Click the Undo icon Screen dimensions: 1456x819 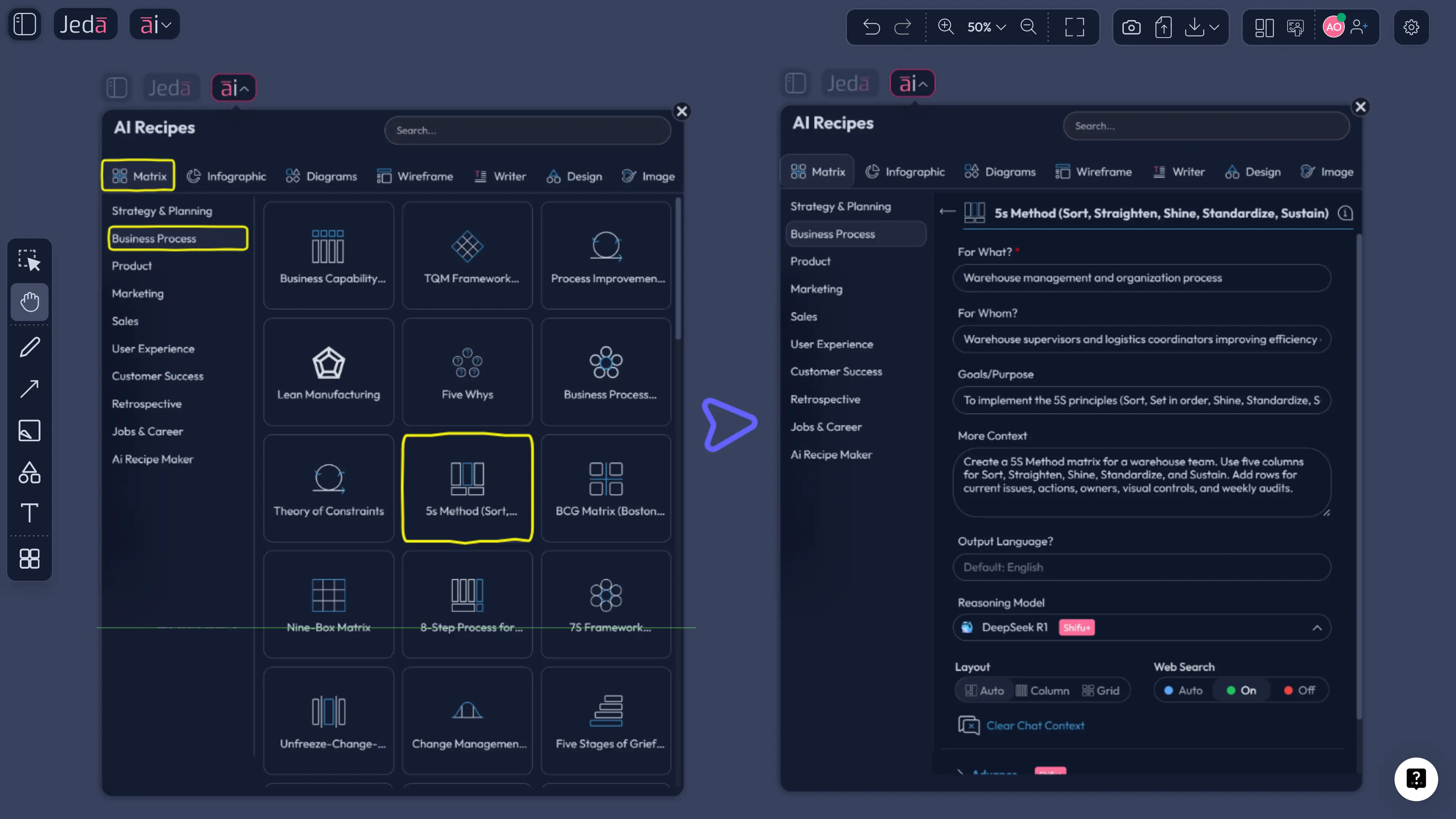pos(872,27)
